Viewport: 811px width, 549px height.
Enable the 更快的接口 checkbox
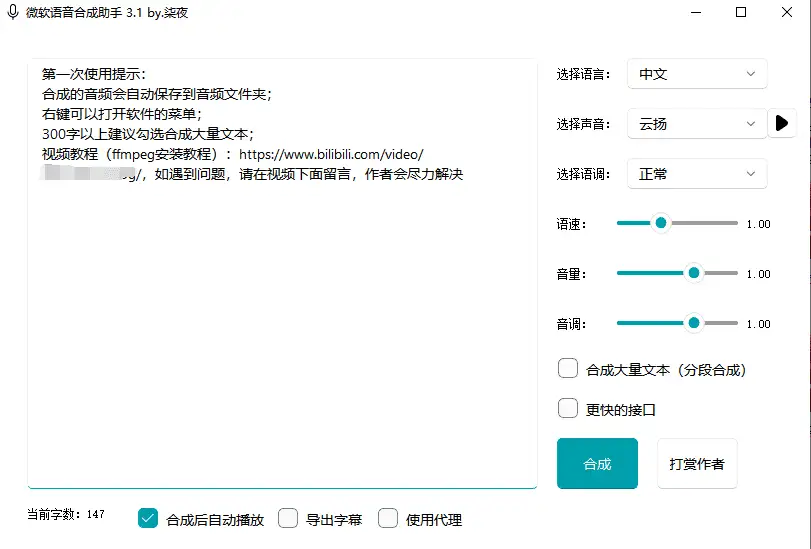click(x=568, y=408)
